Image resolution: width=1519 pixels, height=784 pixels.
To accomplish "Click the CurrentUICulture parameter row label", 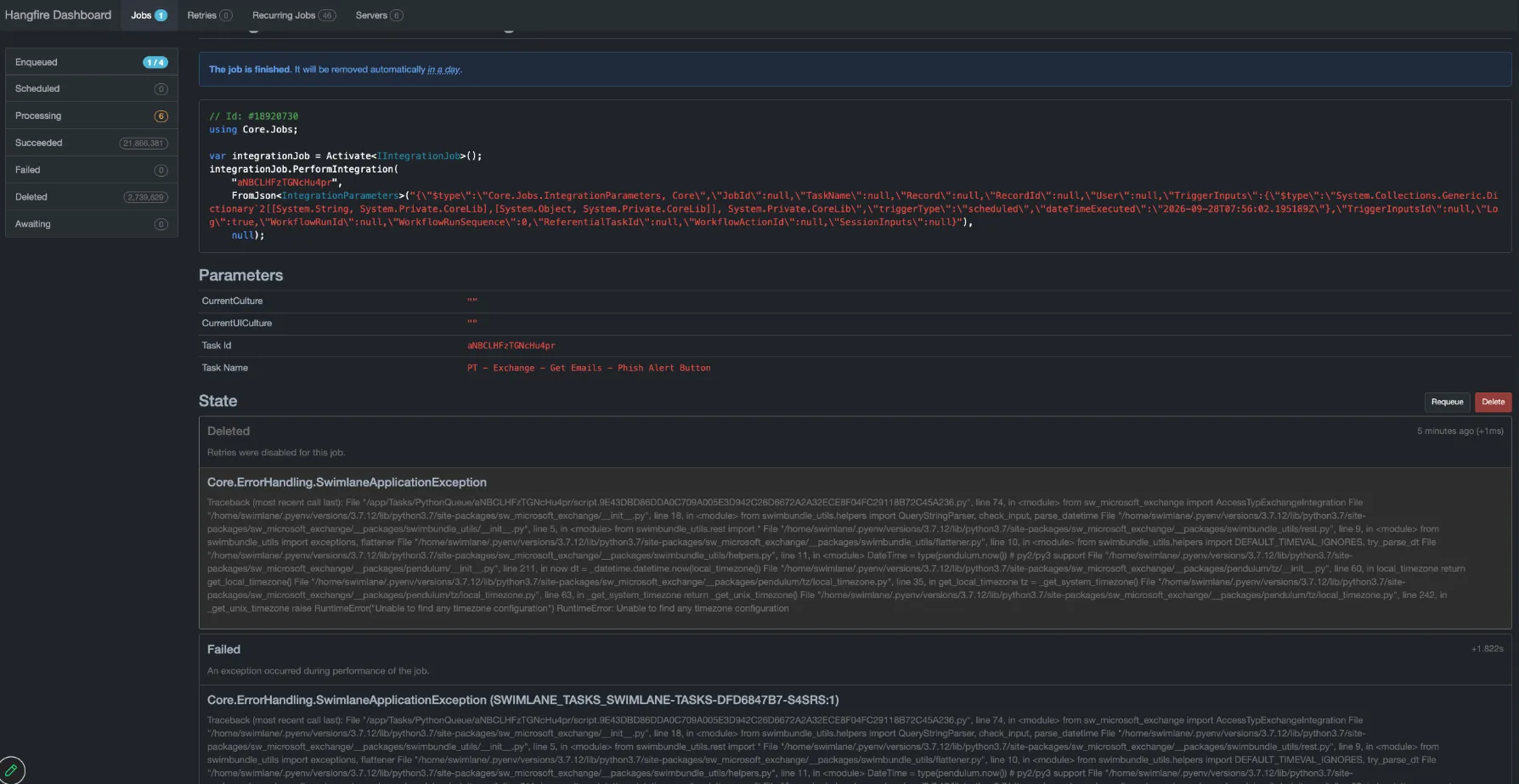I will (x=237, y=324).
